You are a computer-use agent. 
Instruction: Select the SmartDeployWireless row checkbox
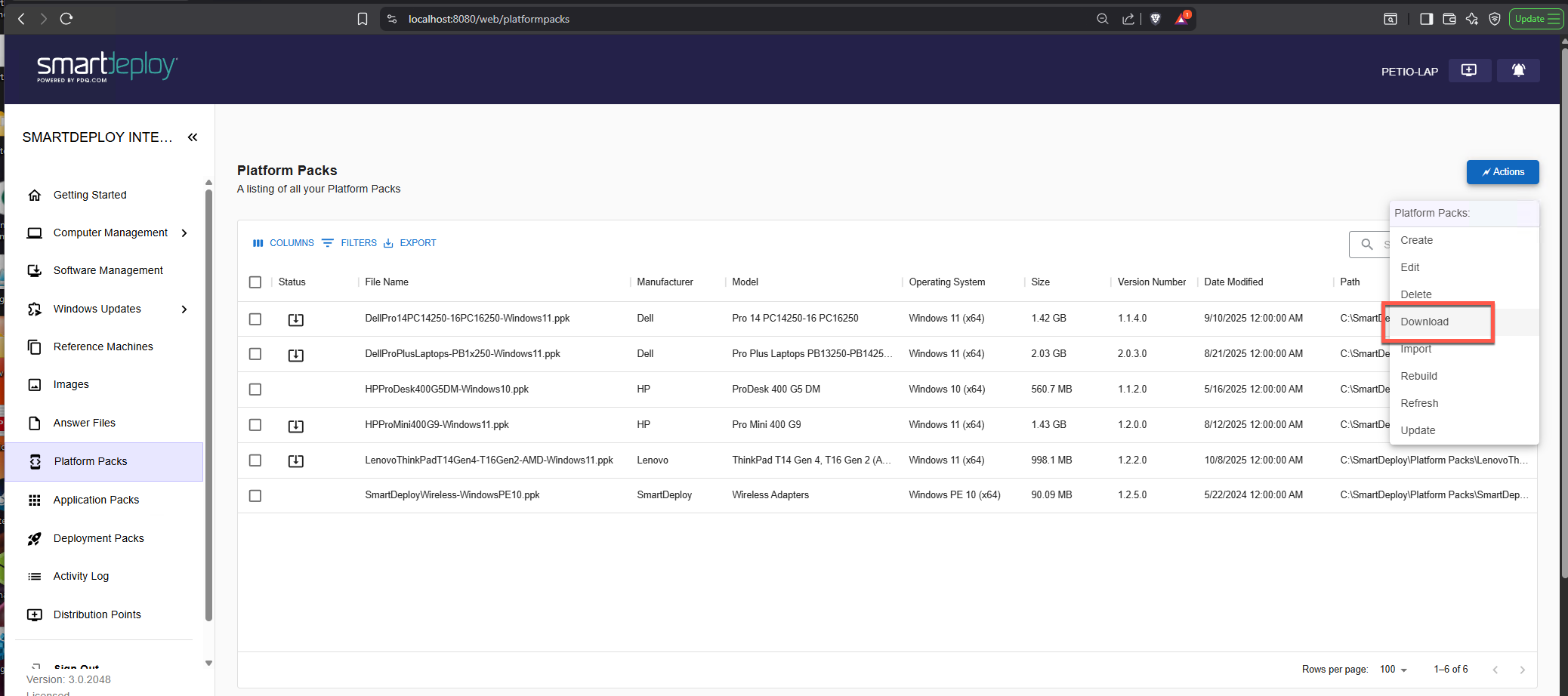coord(255,496)
